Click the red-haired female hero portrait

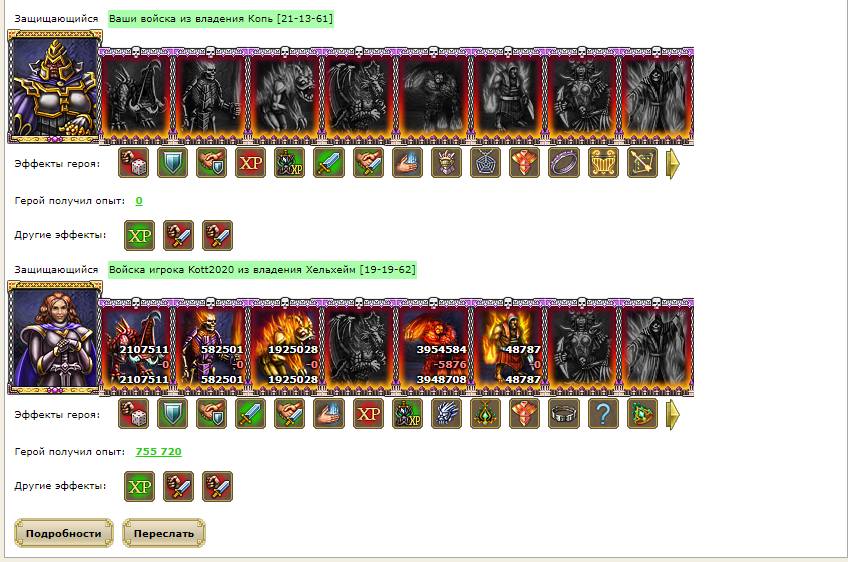pos(55,338)
